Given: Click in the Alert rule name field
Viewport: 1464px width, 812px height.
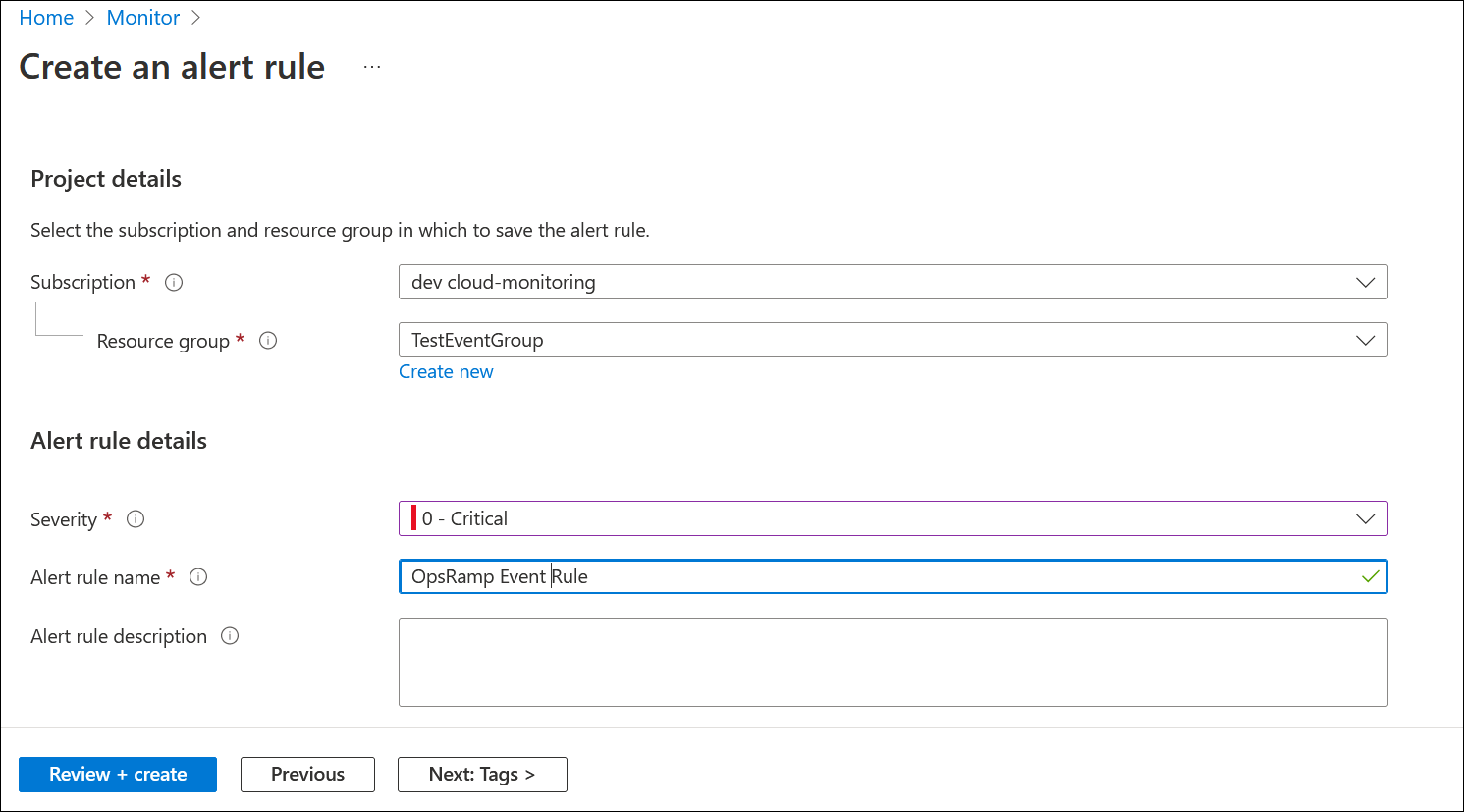Looking at the screenshot, I should [893, 576].
